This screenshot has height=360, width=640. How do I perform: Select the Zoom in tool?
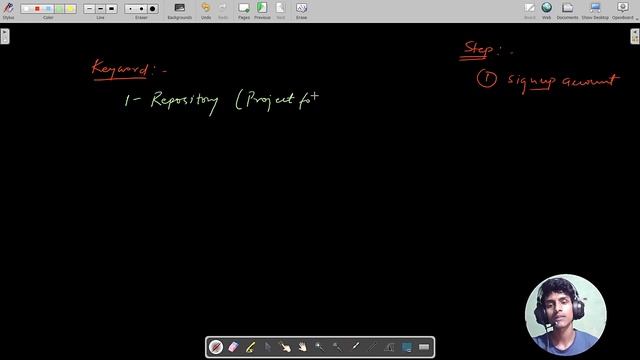point(320,347)
